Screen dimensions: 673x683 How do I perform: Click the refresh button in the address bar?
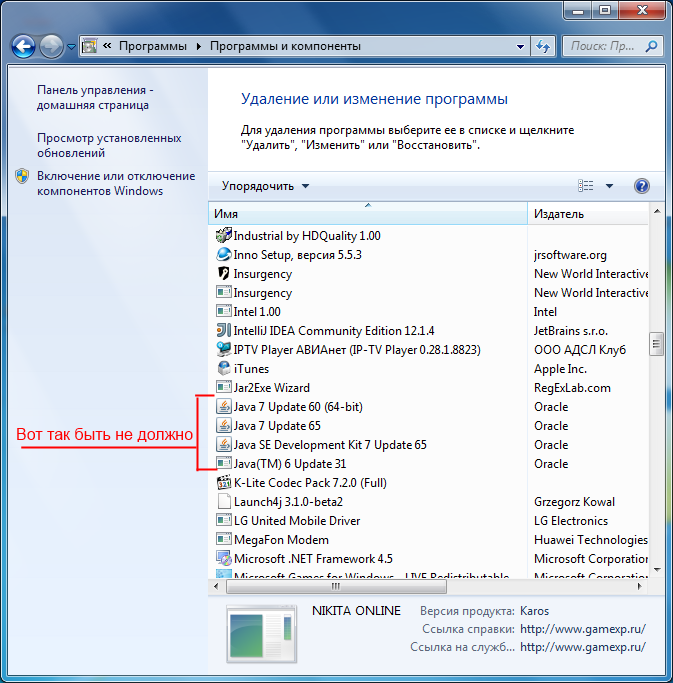tap(543, 46)
